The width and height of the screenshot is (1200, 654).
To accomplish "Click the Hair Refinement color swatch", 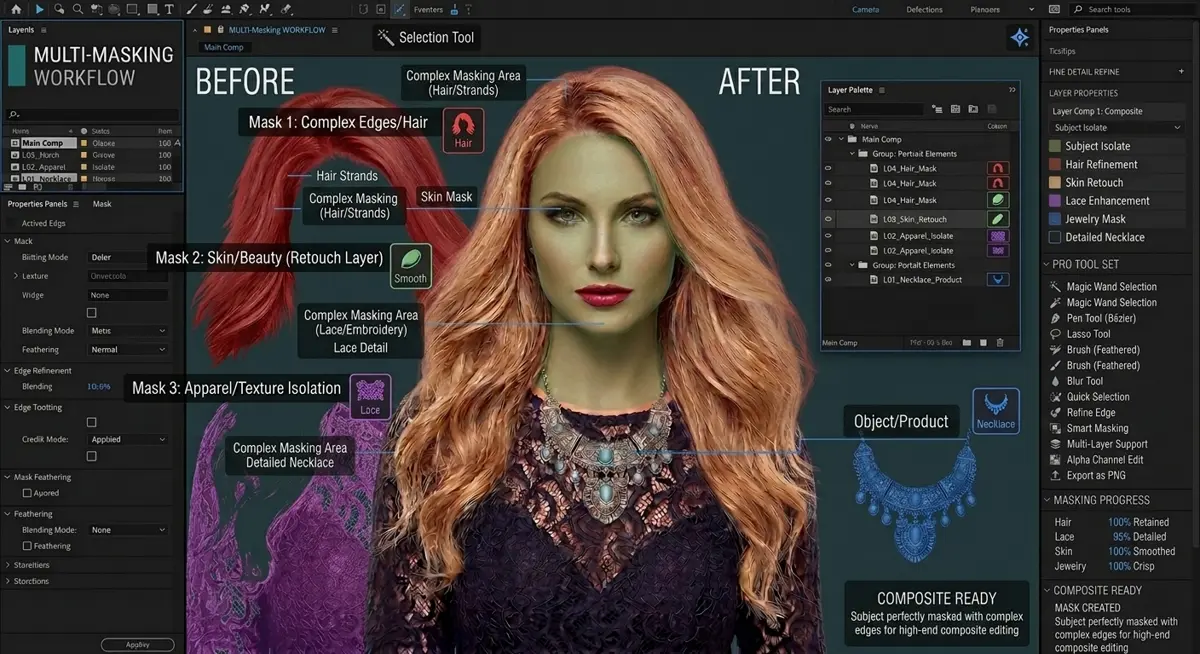I will point(1054,164).
